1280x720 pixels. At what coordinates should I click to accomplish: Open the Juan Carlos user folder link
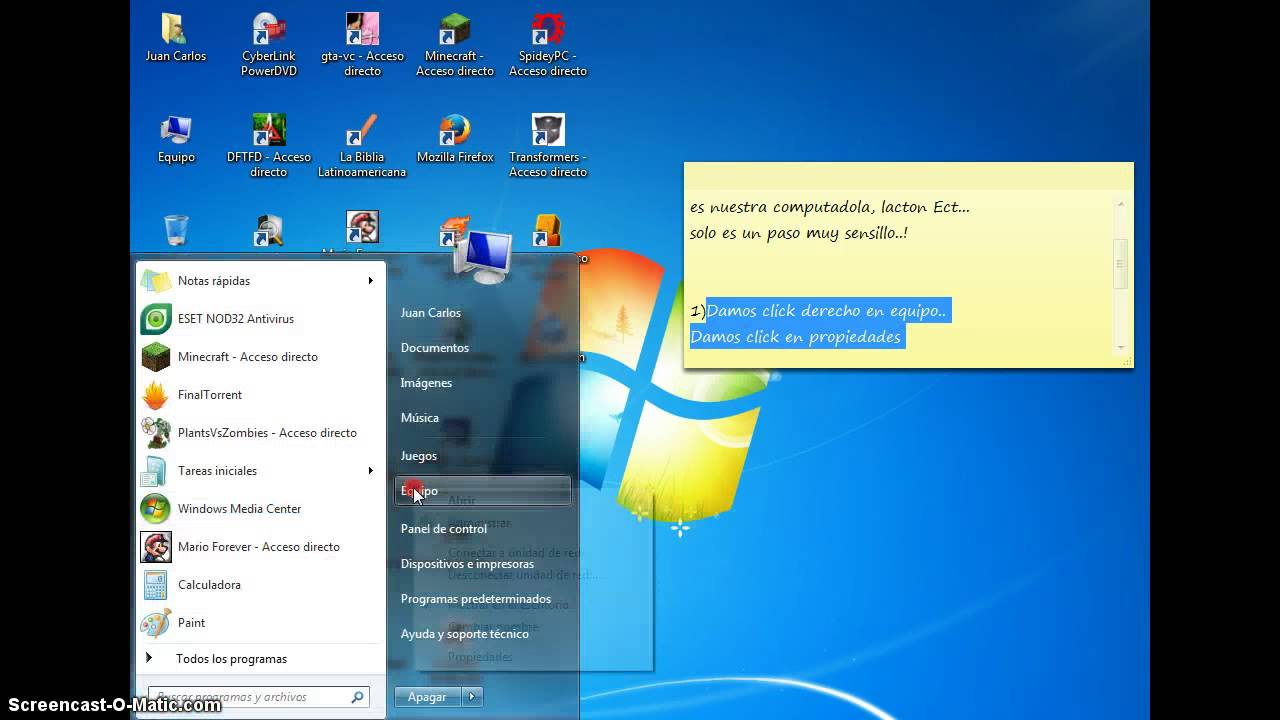431,313
